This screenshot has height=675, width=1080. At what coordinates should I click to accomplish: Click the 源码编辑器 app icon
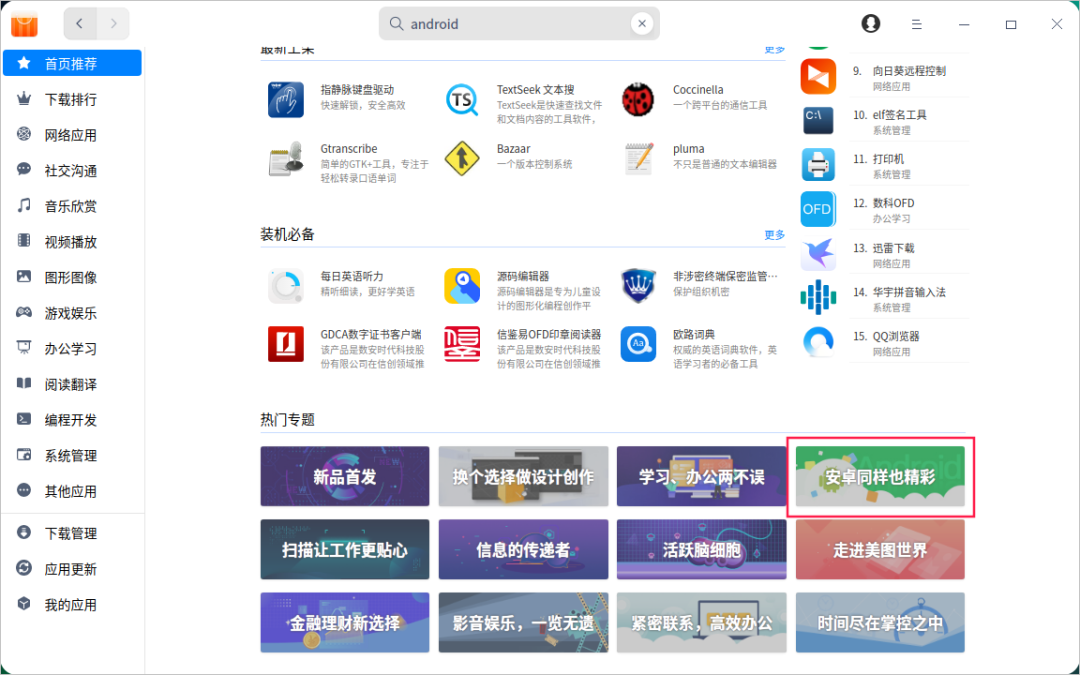[462, 286]
